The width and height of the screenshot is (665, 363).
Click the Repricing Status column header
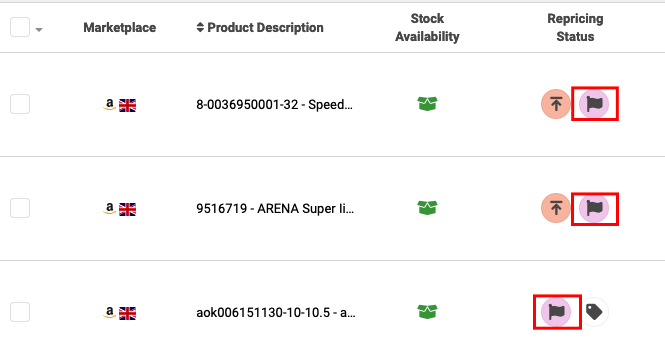575,28
